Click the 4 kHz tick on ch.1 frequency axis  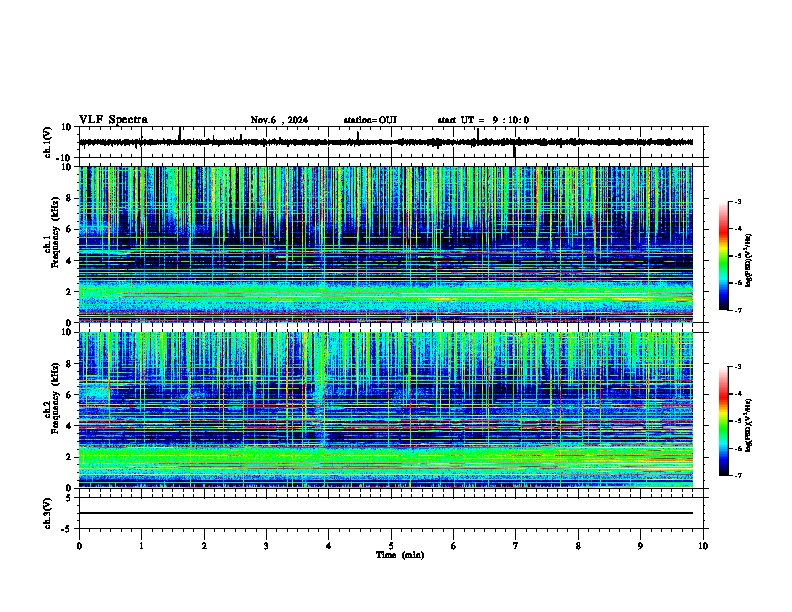click(x=69, y=261)
